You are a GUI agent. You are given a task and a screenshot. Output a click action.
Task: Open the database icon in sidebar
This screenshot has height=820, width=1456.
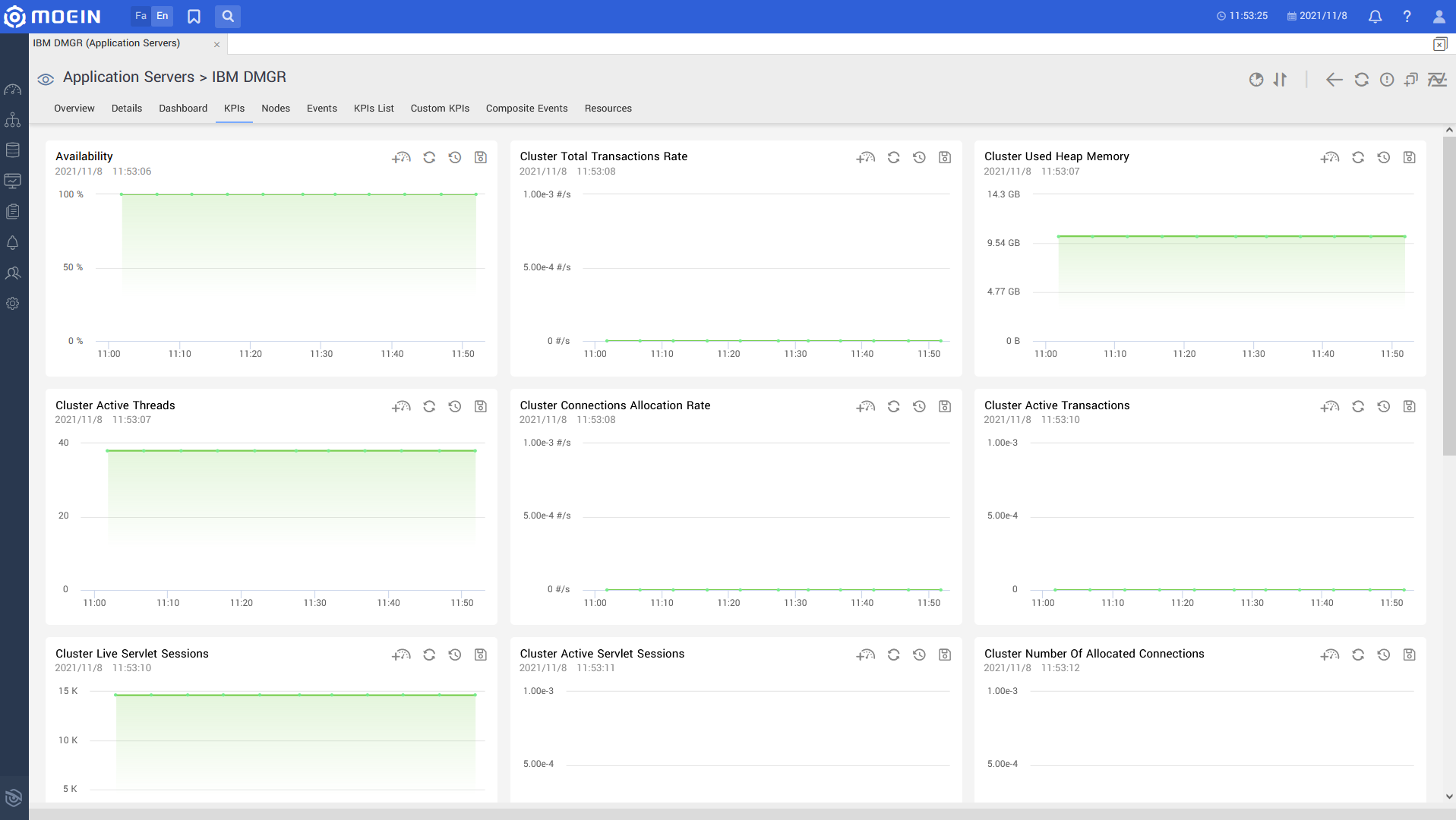[x=13, y=150]
